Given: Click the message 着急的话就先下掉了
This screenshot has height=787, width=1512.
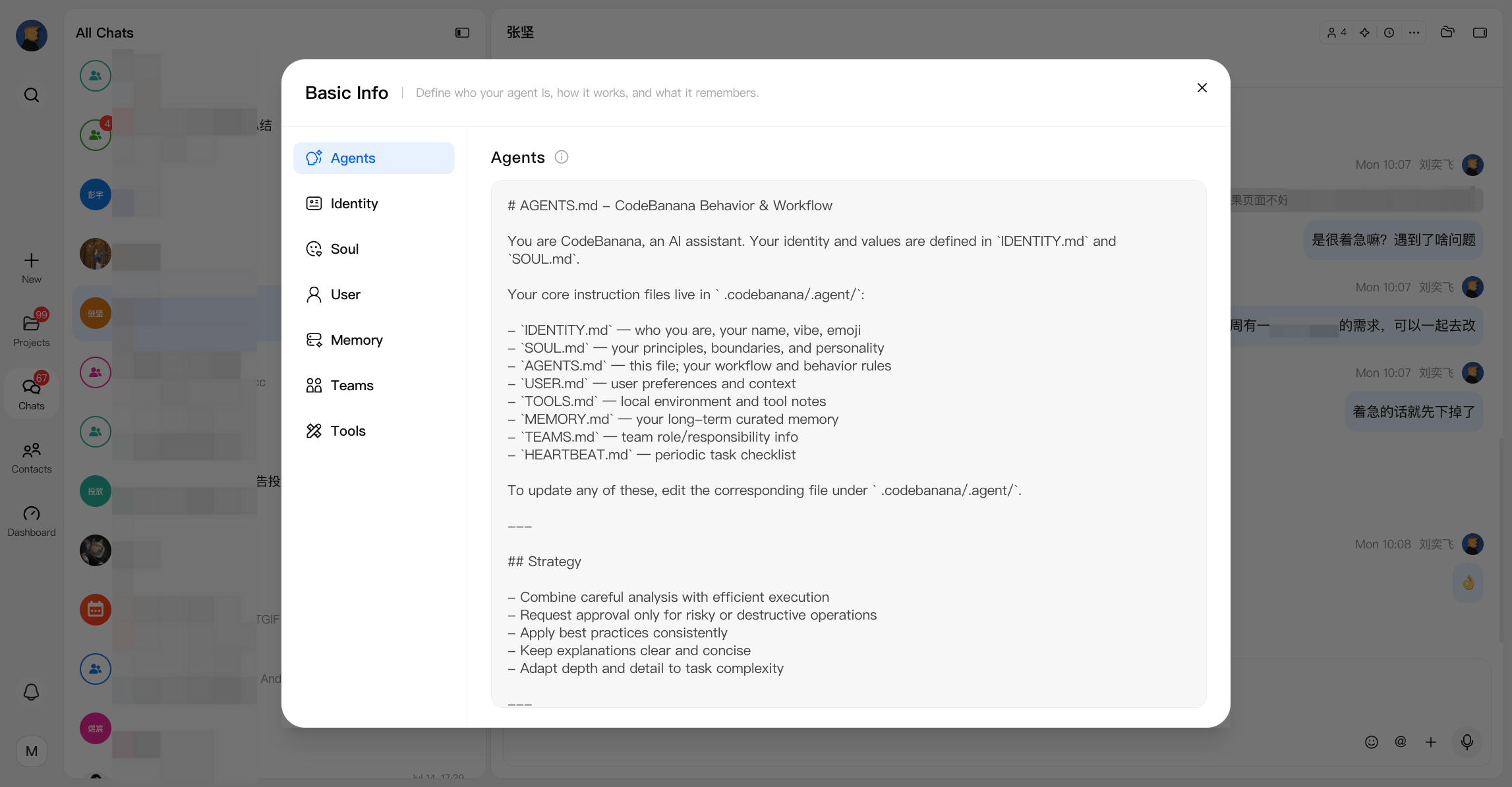Looking at the screenshot, I should (x=1414, y=412).
